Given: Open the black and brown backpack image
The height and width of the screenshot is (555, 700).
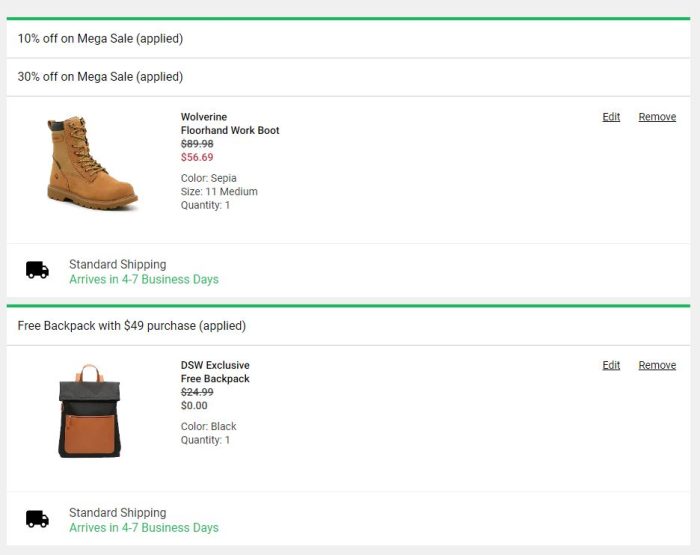Looking at the screenshot, I should pos(89,411).
